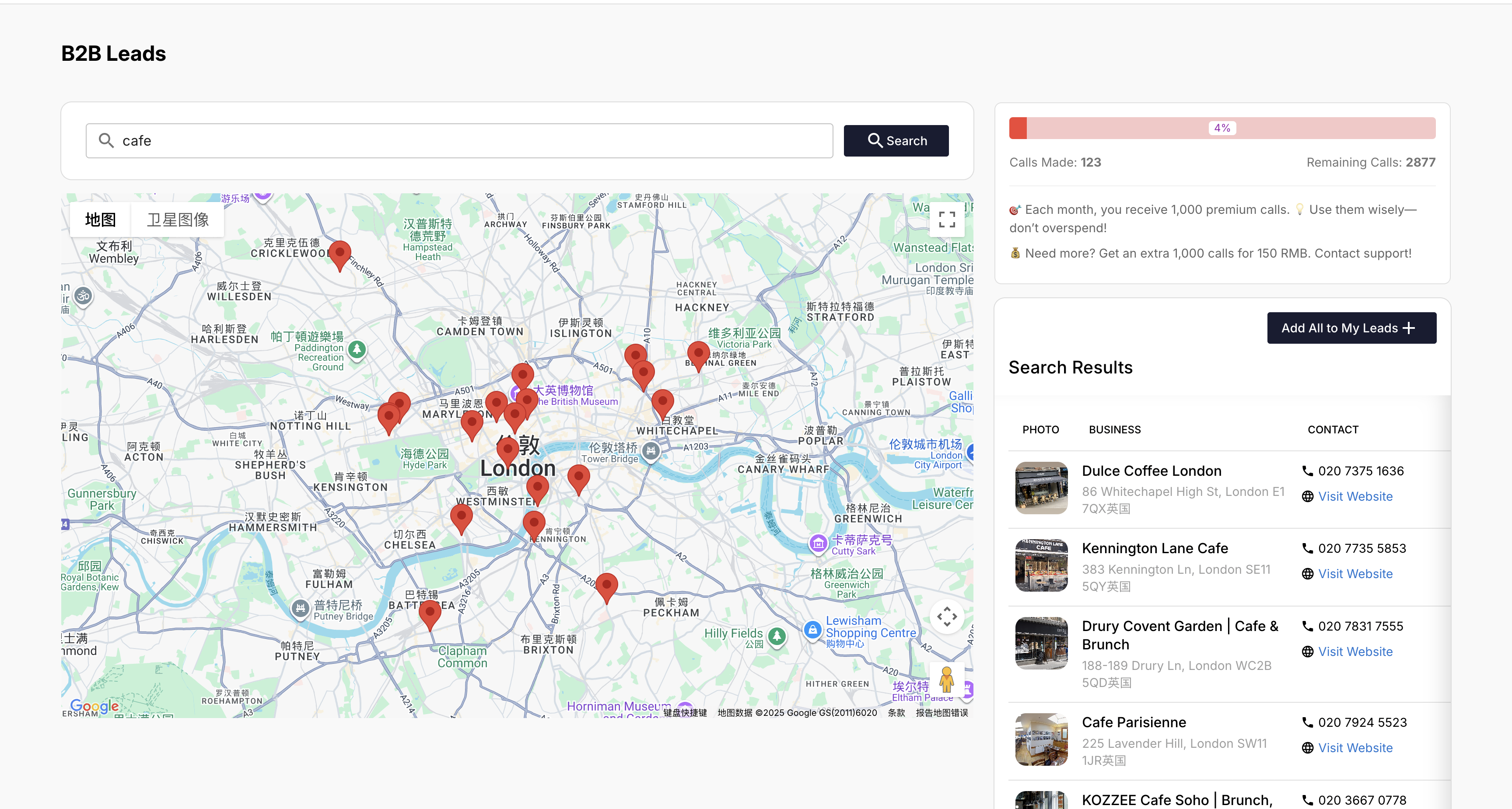
Task: Click the Kennington Lane Cafe business name
Action: click(1155, 548)
